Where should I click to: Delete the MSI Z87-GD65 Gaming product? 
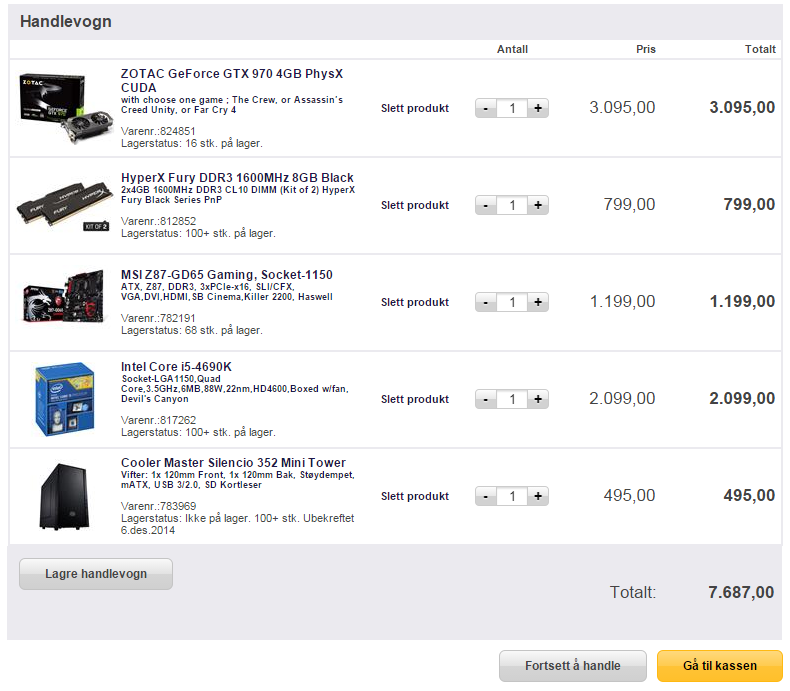[x=415, y=303]
